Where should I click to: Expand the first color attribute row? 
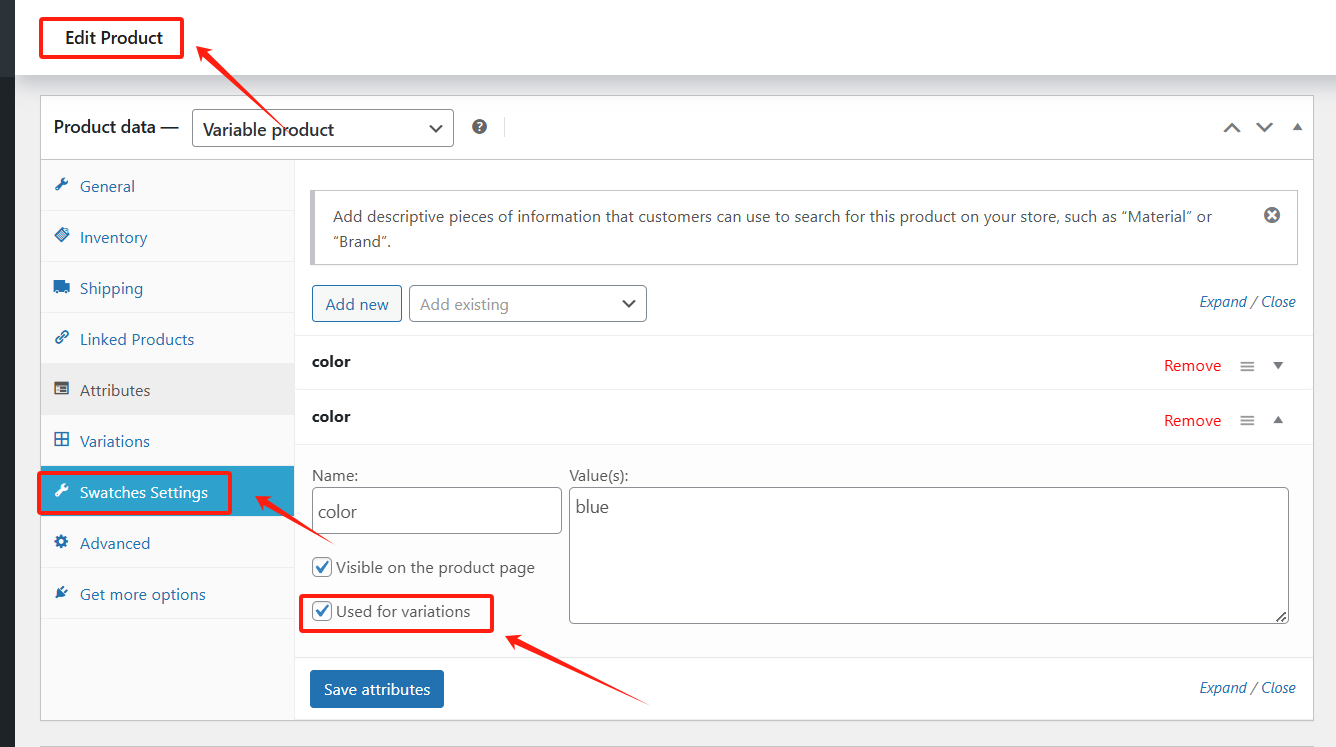[1278, 366]
